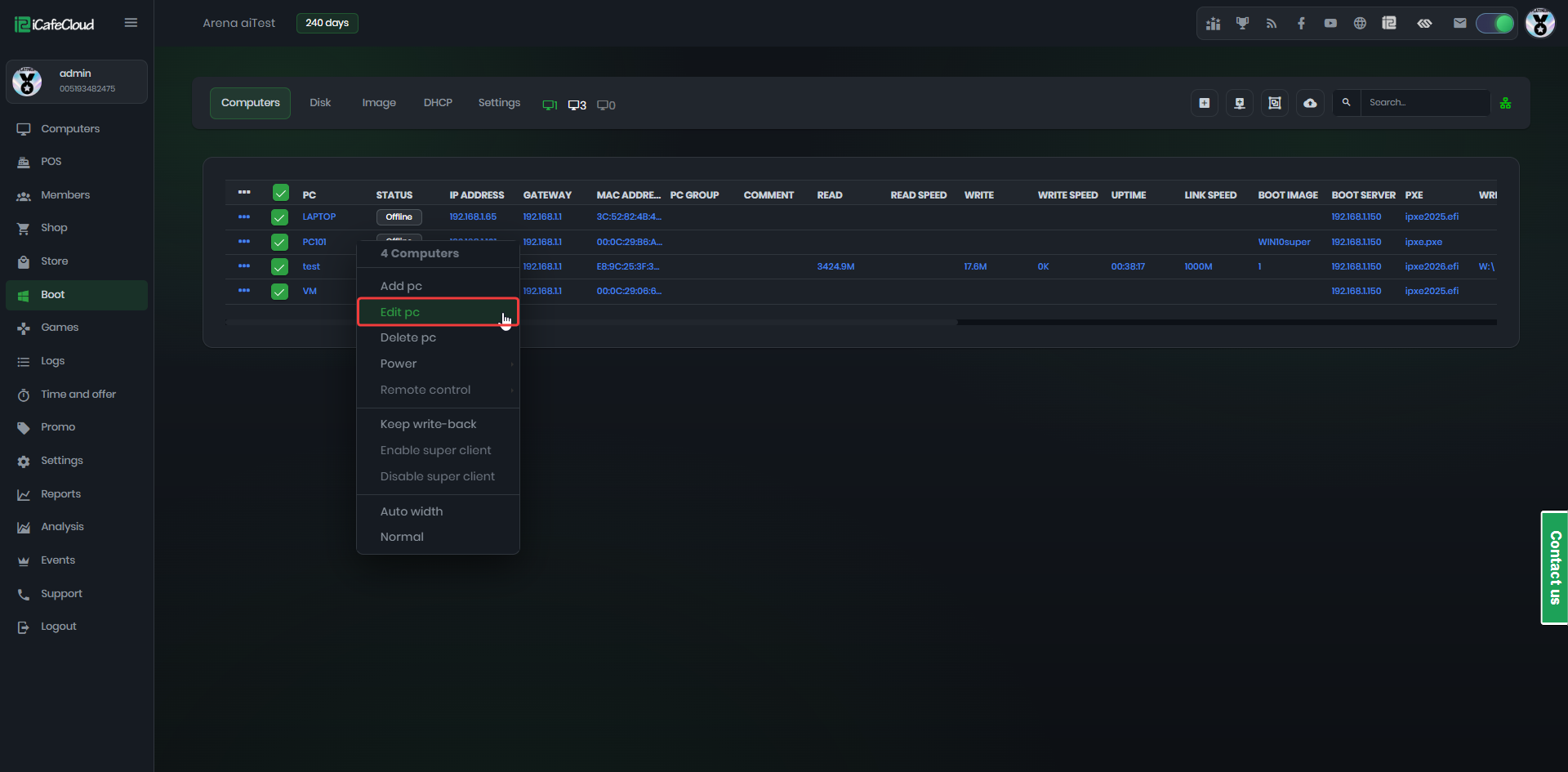Open Reports in the sidebar
The height and width of the screenshot is (772, 1568).
61,494
